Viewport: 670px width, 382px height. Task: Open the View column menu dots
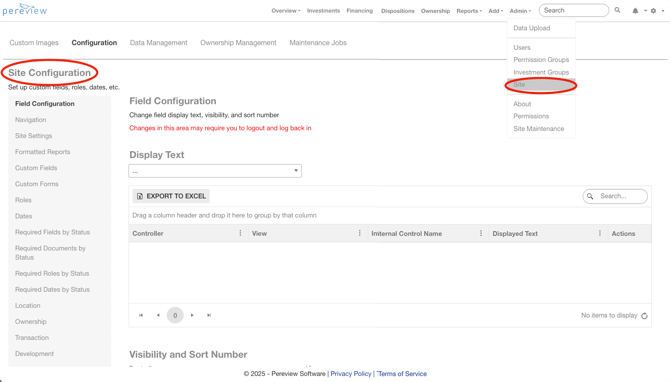pos(359,233)
